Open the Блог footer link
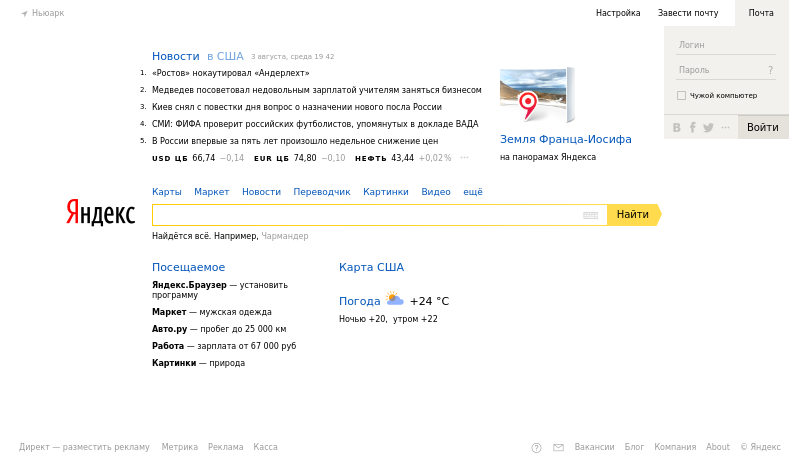 (634, 447)
